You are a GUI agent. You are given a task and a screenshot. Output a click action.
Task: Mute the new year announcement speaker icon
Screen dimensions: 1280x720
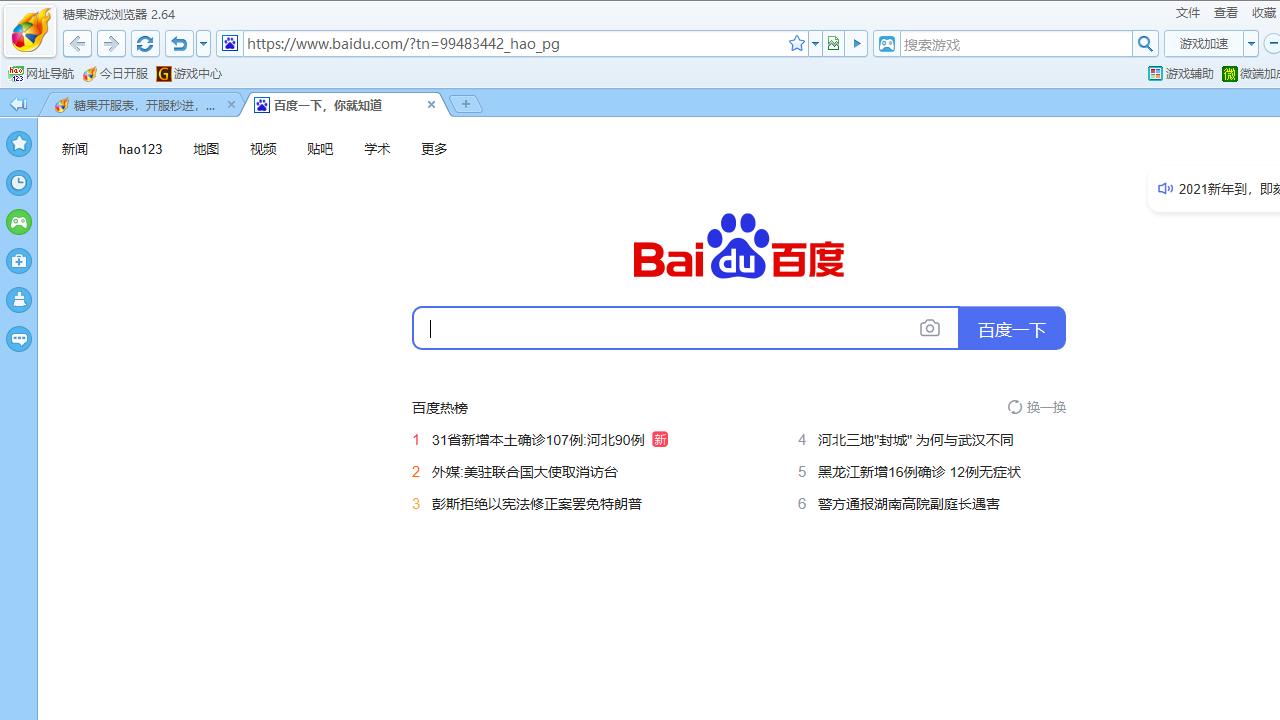click(x=1165, y=188)
